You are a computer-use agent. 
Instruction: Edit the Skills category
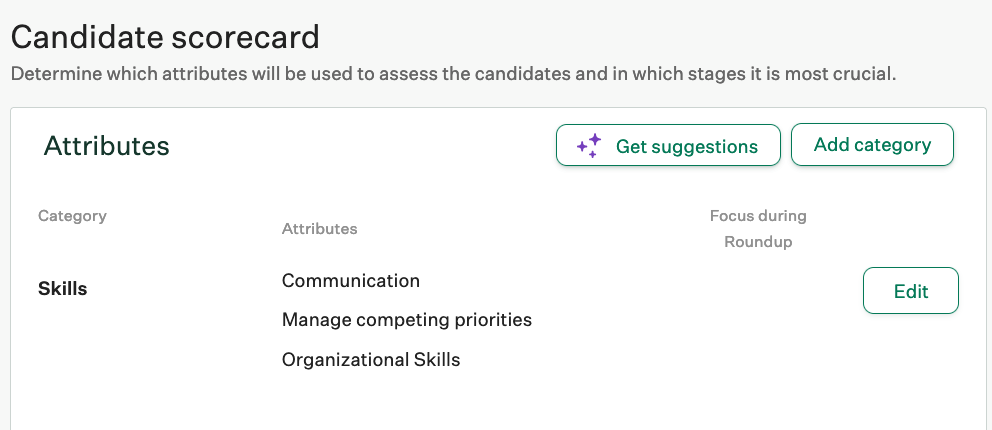(910, 291)
